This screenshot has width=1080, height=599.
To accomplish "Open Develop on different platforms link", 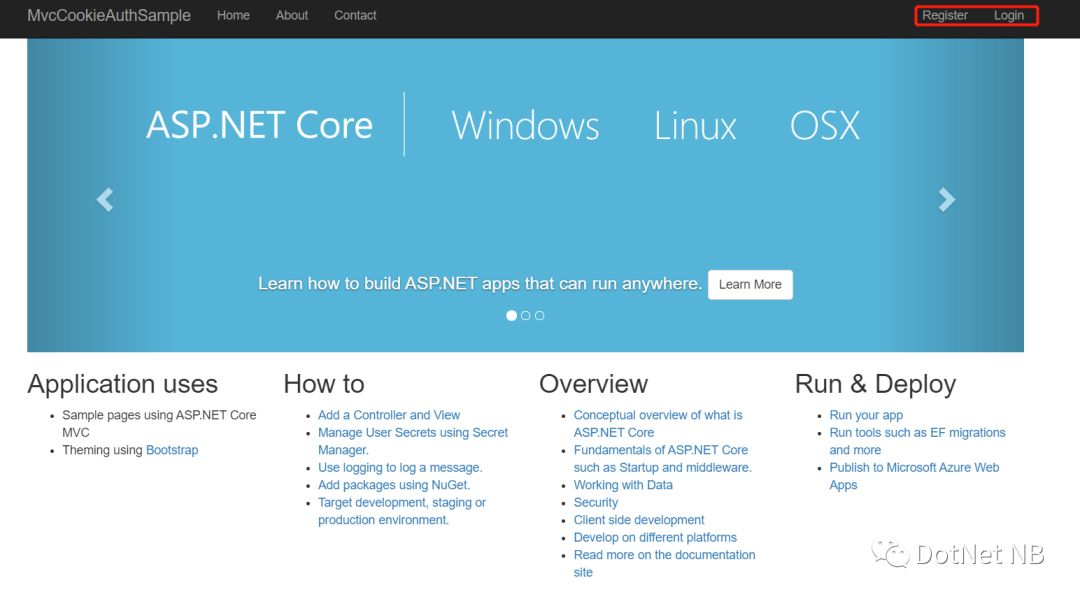I will pyautogui.click(x=655, y=537).
